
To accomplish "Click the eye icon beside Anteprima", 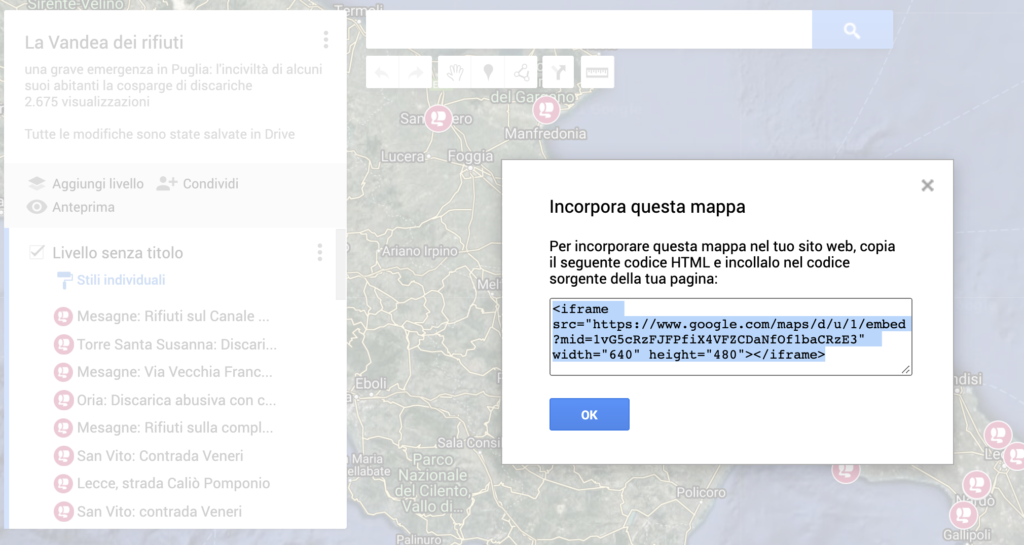I will (x=37, y=207).
